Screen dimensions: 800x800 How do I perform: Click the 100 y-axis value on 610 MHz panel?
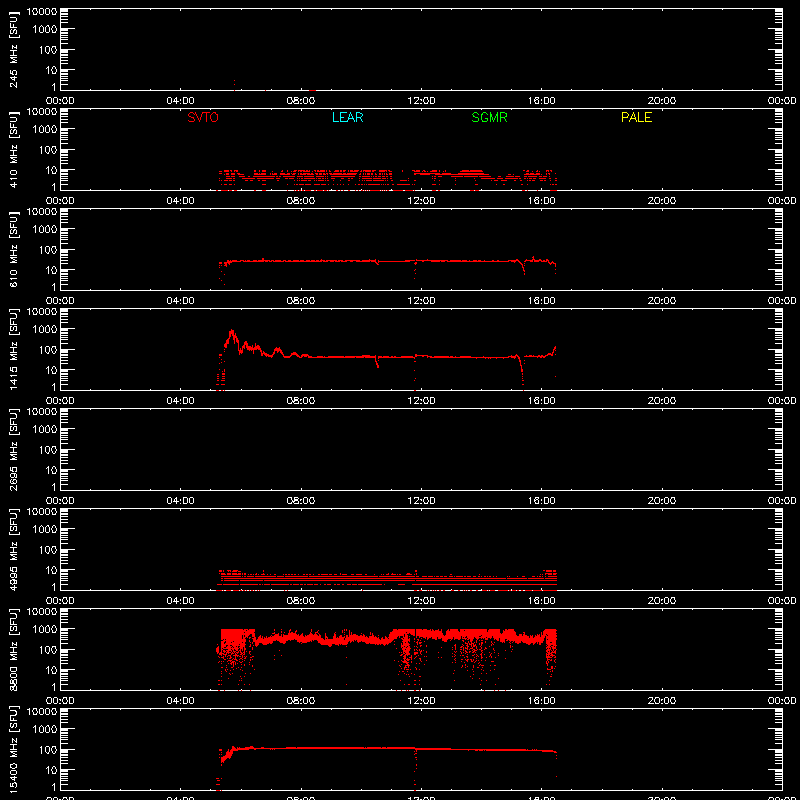(49, 250)
